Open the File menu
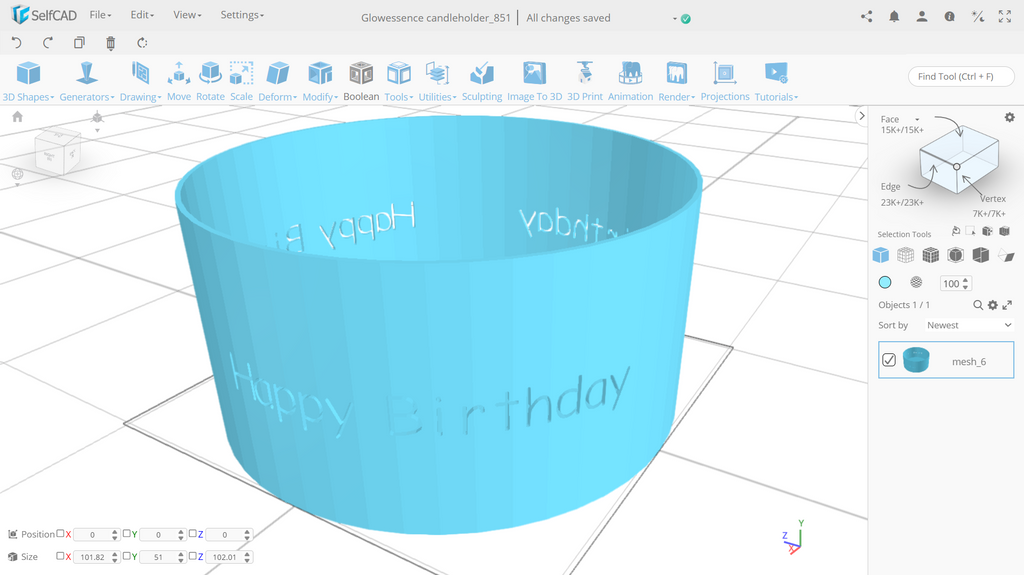This screenshot has width=1024, height=575. (x=100, y=15)
